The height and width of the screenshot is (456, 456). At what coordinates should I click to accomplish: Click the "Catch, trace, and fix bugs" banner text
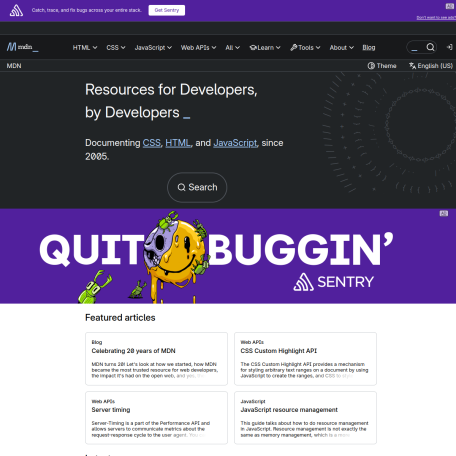[x=87, y=10]
